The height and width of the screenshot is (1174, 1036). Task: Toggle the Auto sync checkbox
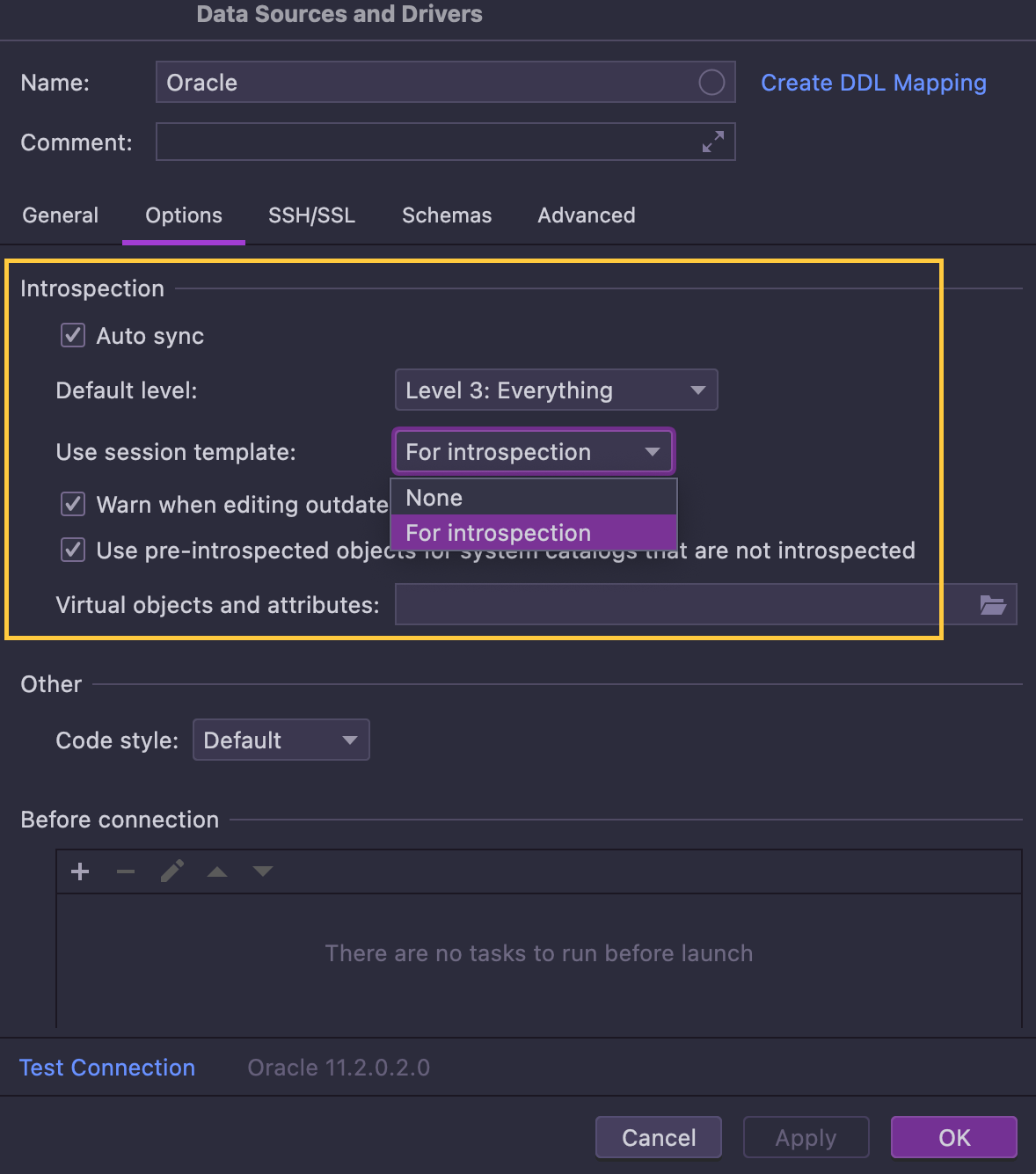(x=73, y=336)
